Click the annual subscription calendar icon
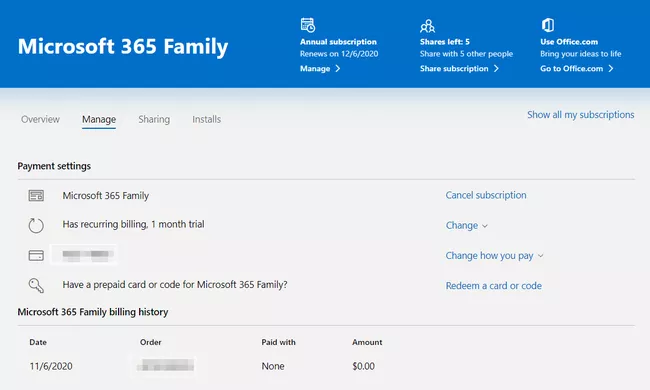Image resolution: width=650 pixels, height=390 pixels. pyautogui.click(x=308, y=25)
